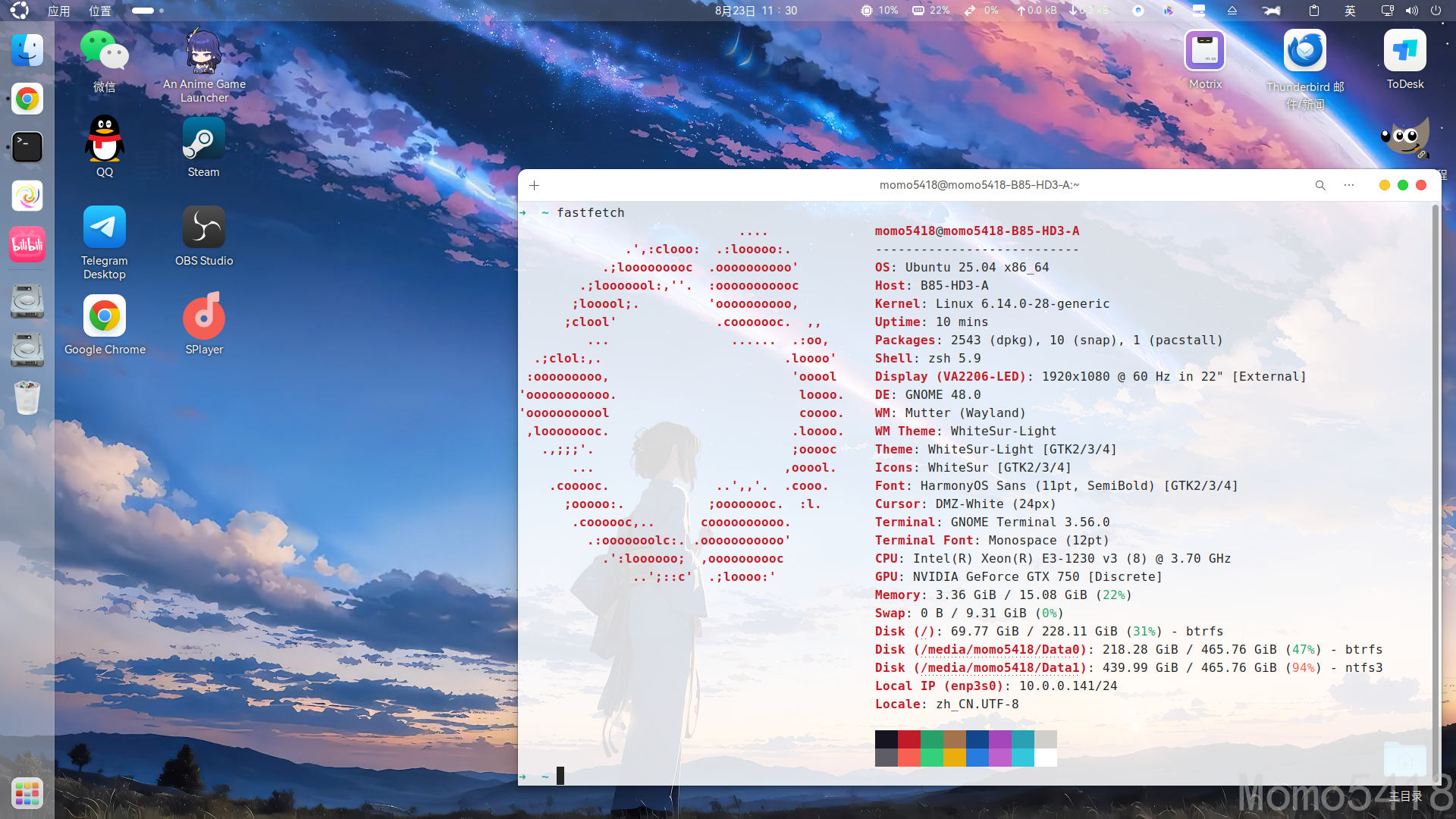Open the Terminal icon in dock
This screenshot has height=819, width=1456.
(27, 147)
